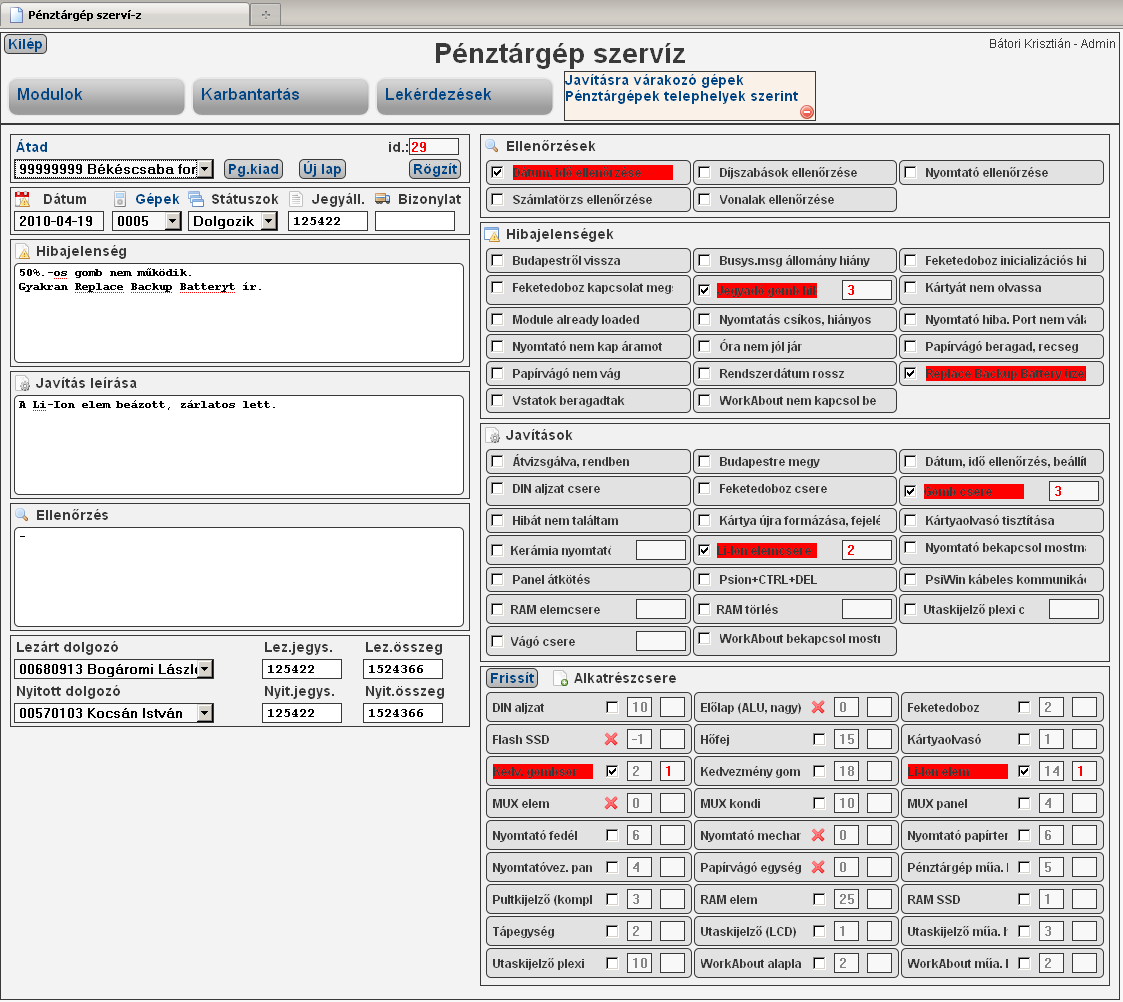Open Lezárt dolgozó Bogáromi László dropdown

206,670
